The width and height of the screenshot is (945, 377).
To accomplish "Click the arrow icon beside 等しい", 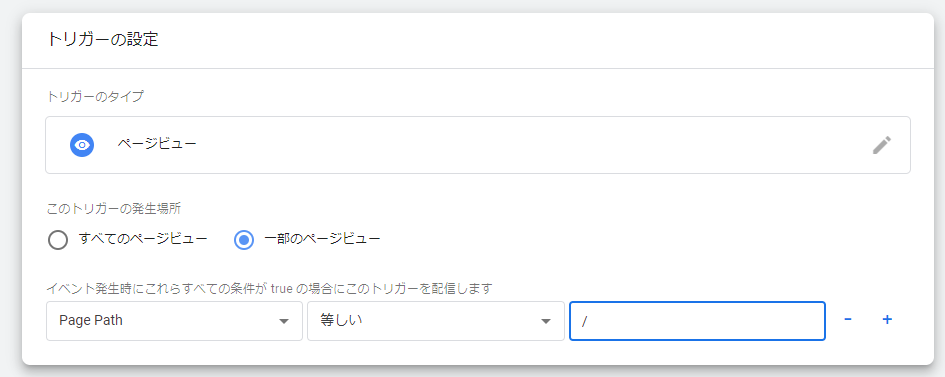I will (x=546, y=322).
